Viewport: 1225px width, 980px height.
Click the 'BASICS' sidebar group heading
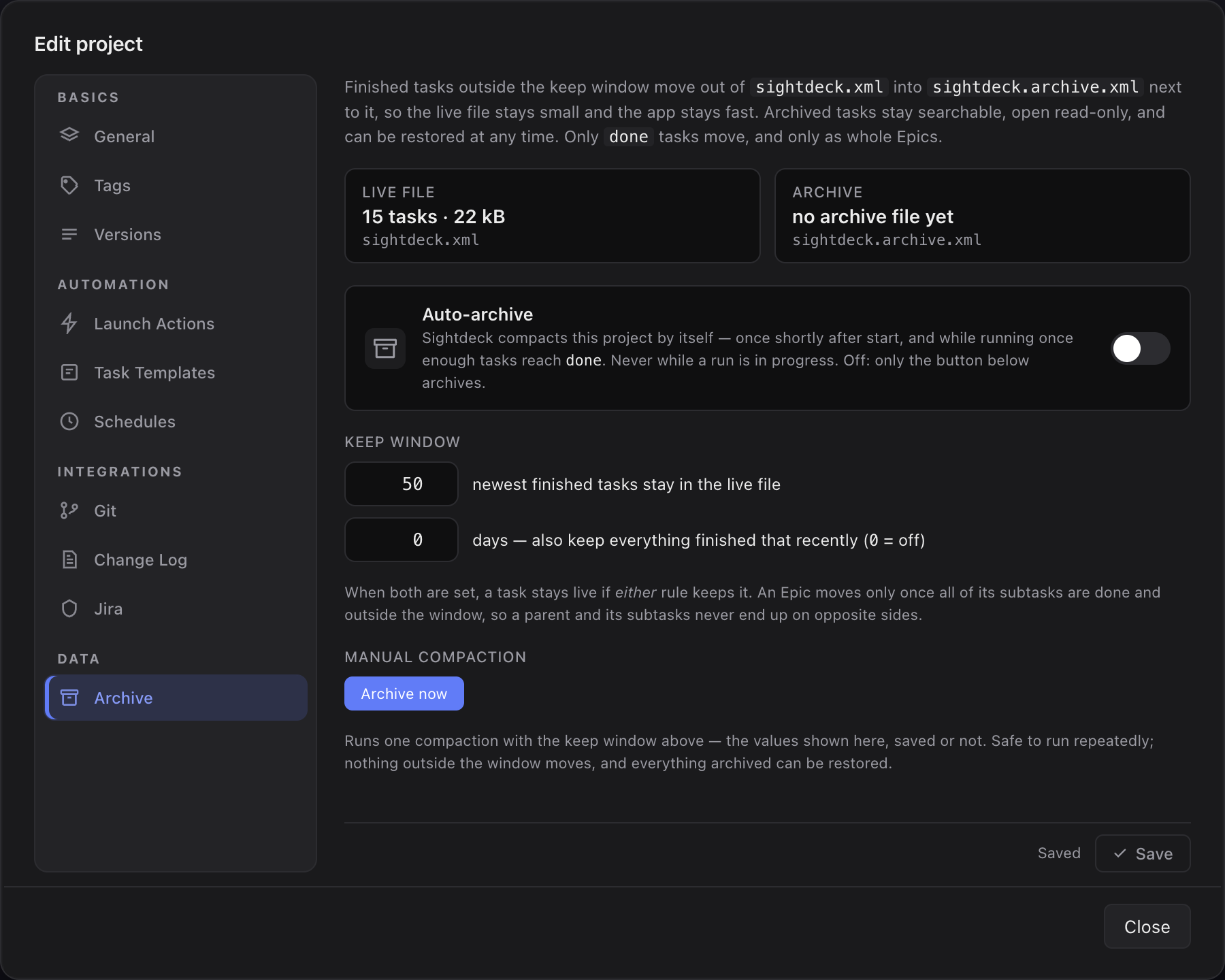88,97
